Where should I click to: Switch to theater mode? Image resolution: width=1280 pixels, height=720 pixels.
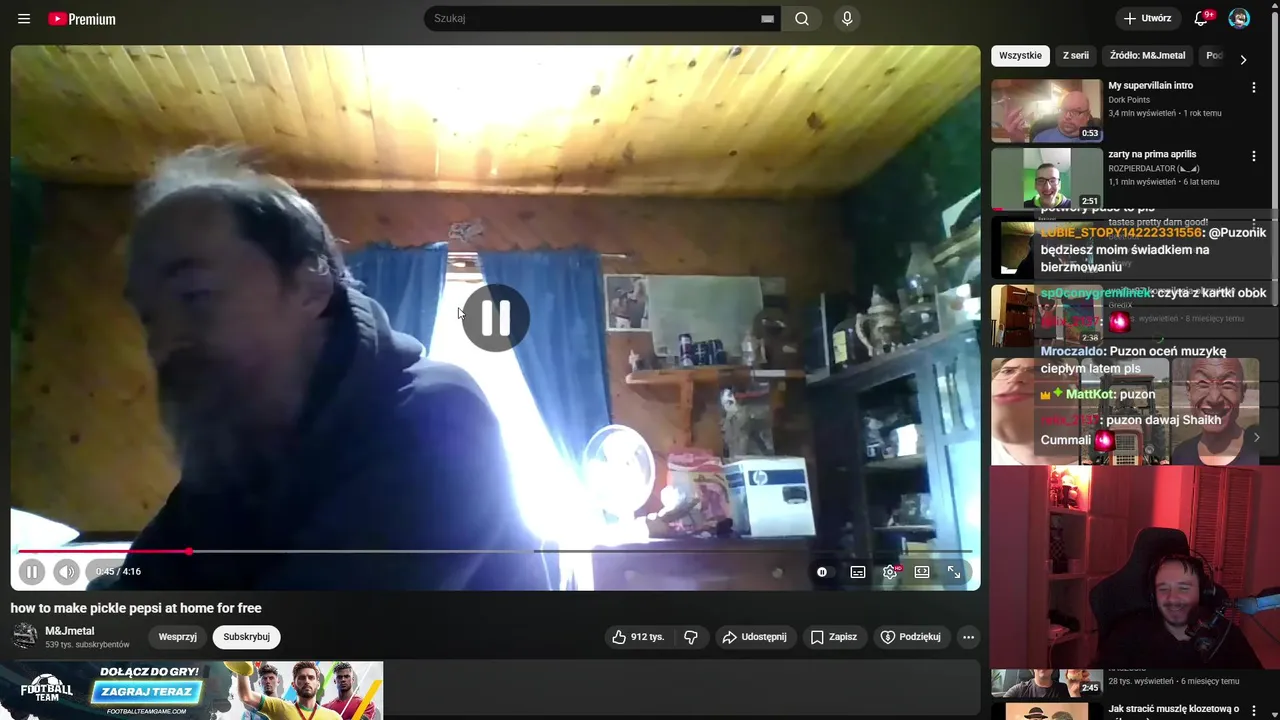pos(922,572)
